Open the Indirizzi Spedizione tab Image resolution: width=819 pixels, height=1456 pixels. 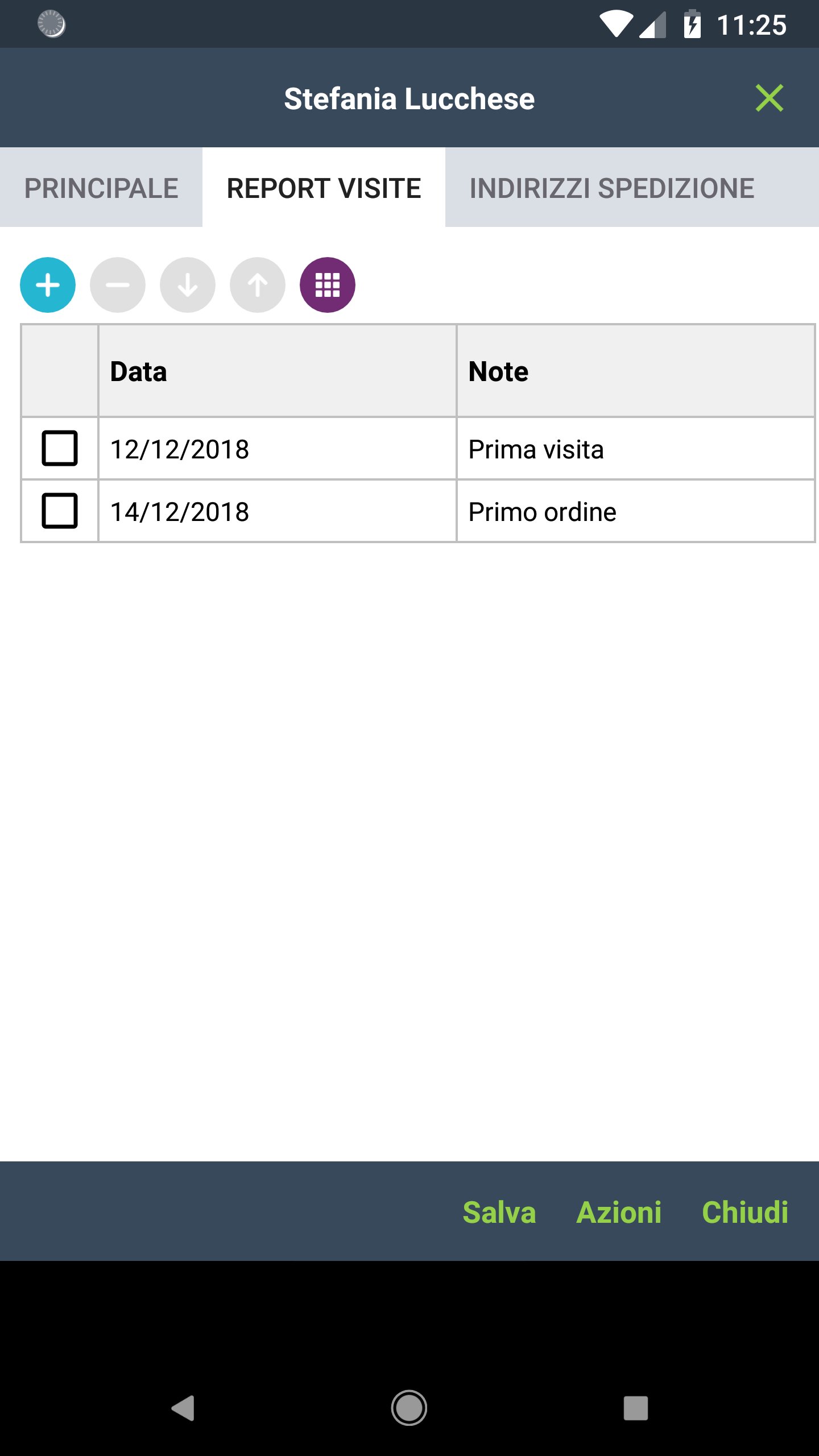612,188
